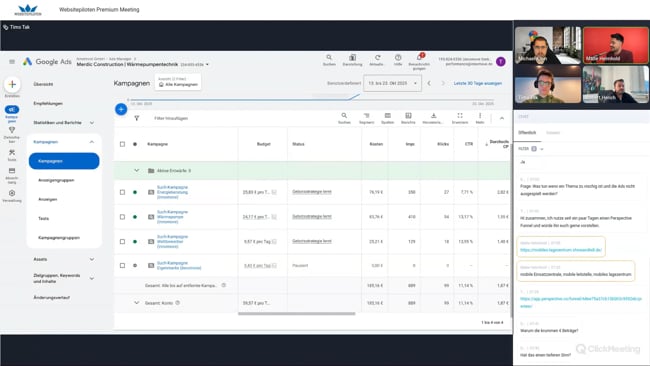Tick checkbox for Such-Kampagne Energieberatung row
Screen dimensions: 650x366
tap(122, 192)
